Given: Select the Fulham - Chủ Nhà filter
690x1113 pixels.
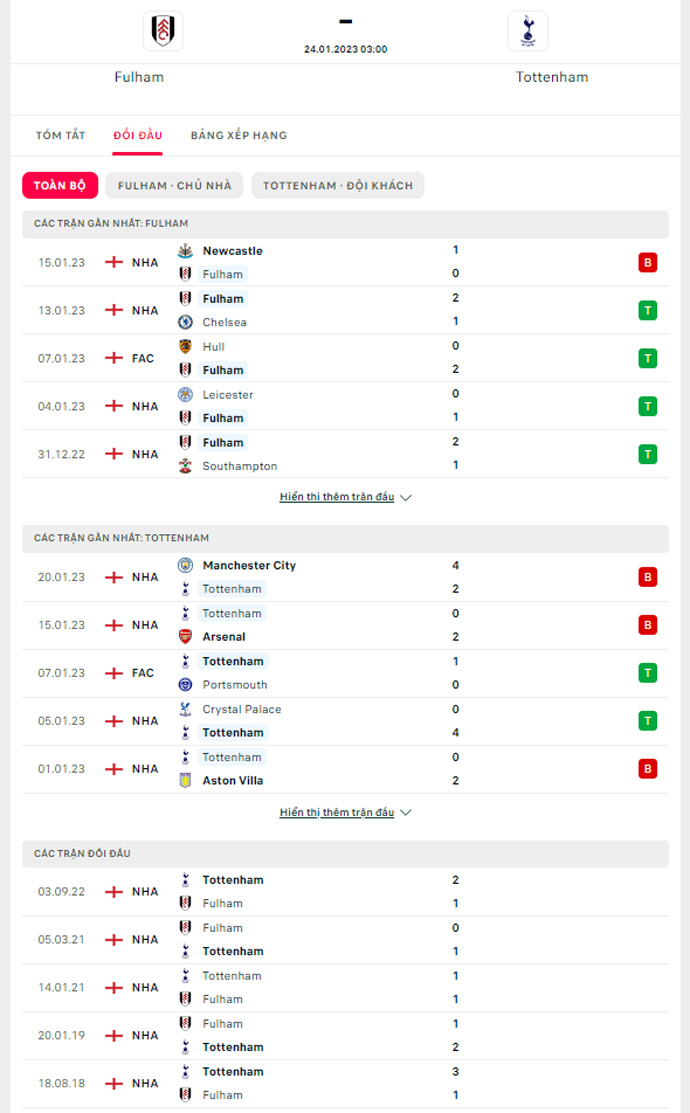Looking at the screenshot, I should click(x=174, y=185).
